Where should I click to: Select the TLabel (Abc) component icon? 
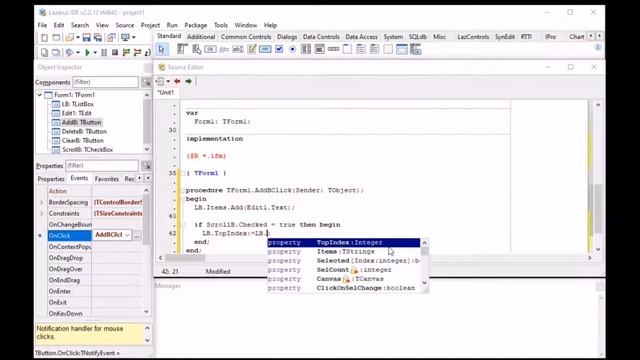(224, 49)
